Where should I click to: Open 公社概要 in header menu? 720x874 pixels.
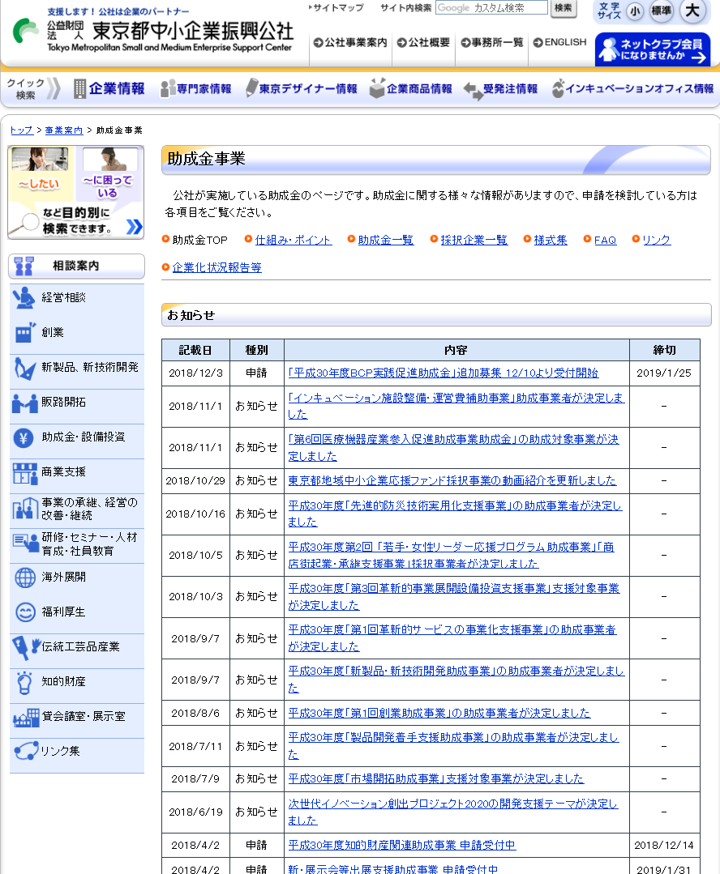(424, 42)
